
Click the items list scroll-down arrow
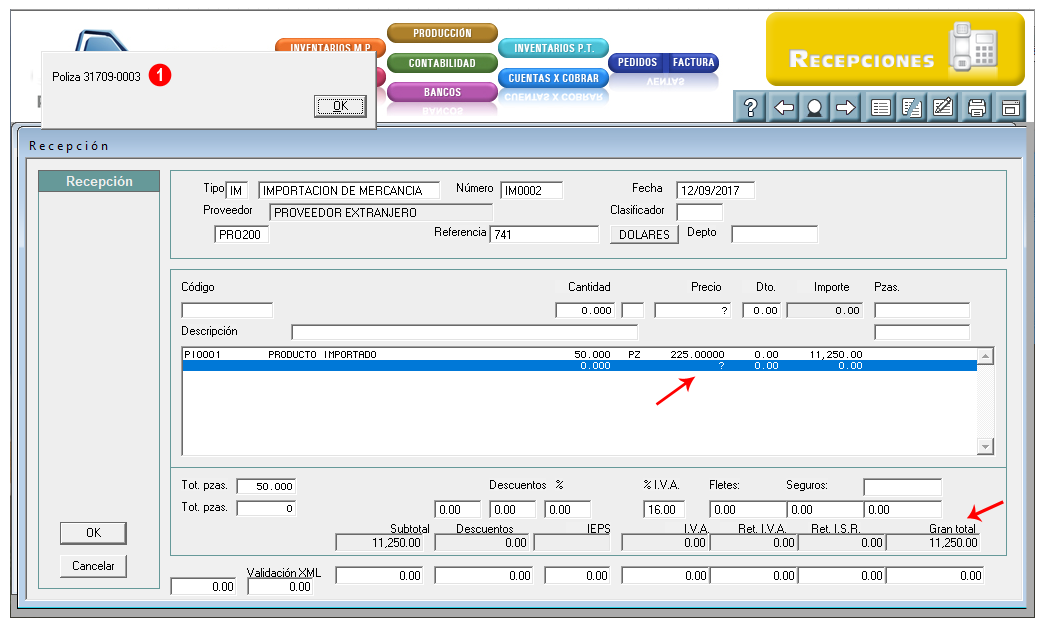pos(985,446)
